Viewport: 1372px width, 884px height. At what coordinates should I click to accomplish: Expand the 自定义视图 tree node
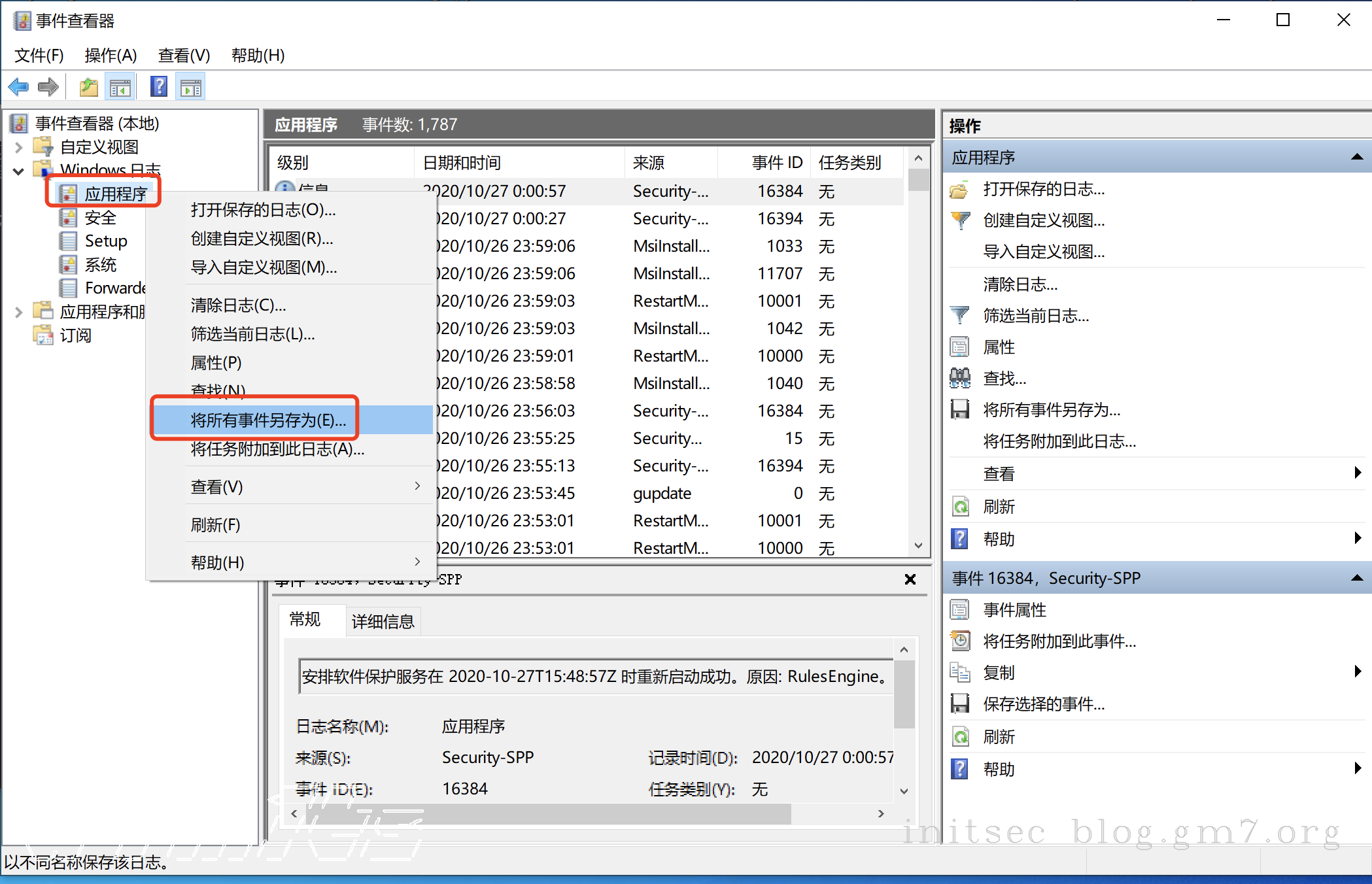click(x=19, y=147)
